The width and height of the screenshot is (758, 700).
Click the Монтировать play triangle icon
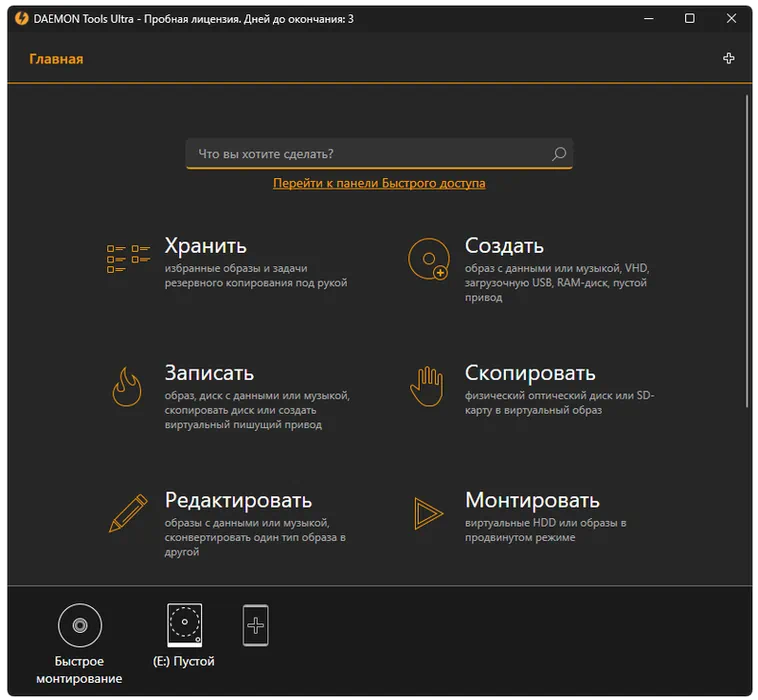point(428,513)
